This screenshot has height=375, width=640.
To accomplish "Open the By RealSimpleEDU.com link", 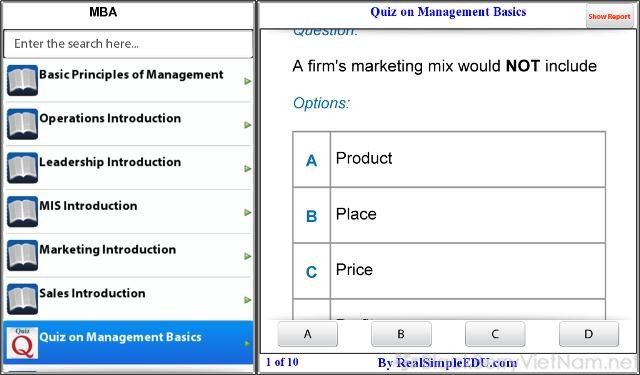I will click(447, 362).
